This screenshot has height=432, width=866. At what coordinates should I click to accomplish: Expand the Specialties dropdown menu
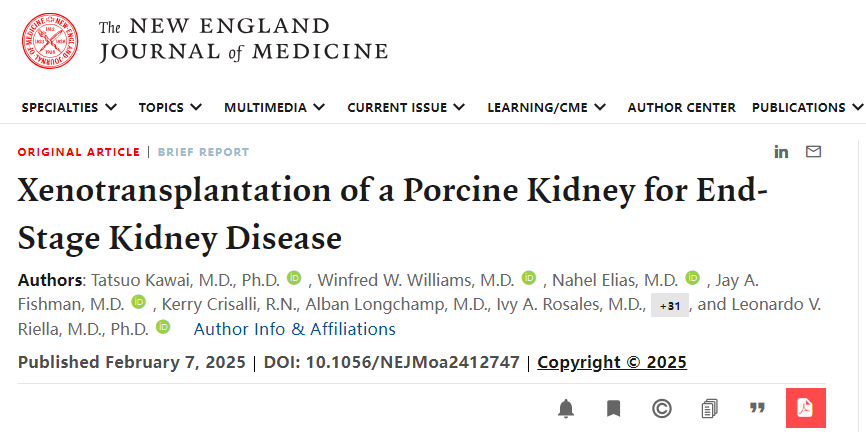69,107
